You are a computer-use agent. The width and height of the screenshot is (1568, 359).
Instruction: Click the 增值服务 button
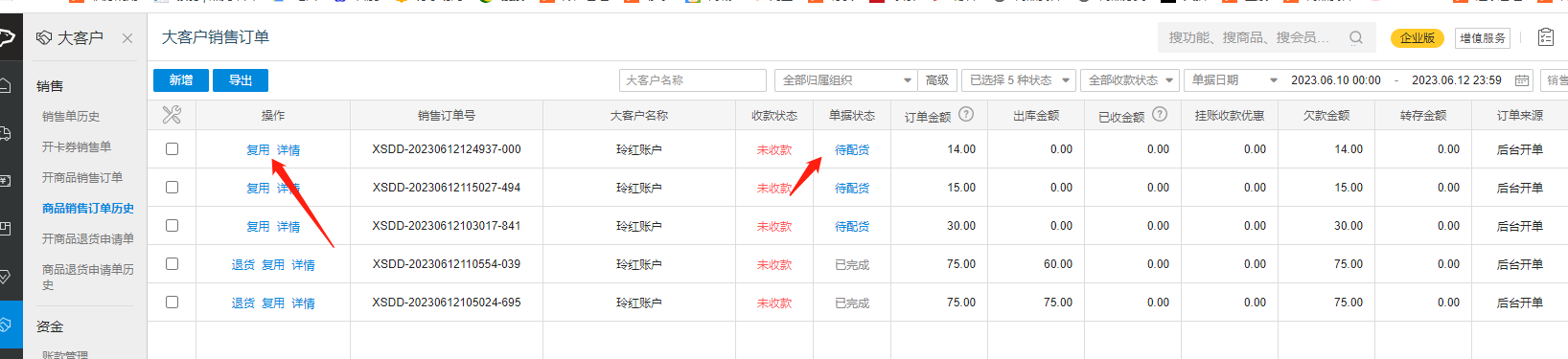pyautogui.click(x=1483, y=38)
